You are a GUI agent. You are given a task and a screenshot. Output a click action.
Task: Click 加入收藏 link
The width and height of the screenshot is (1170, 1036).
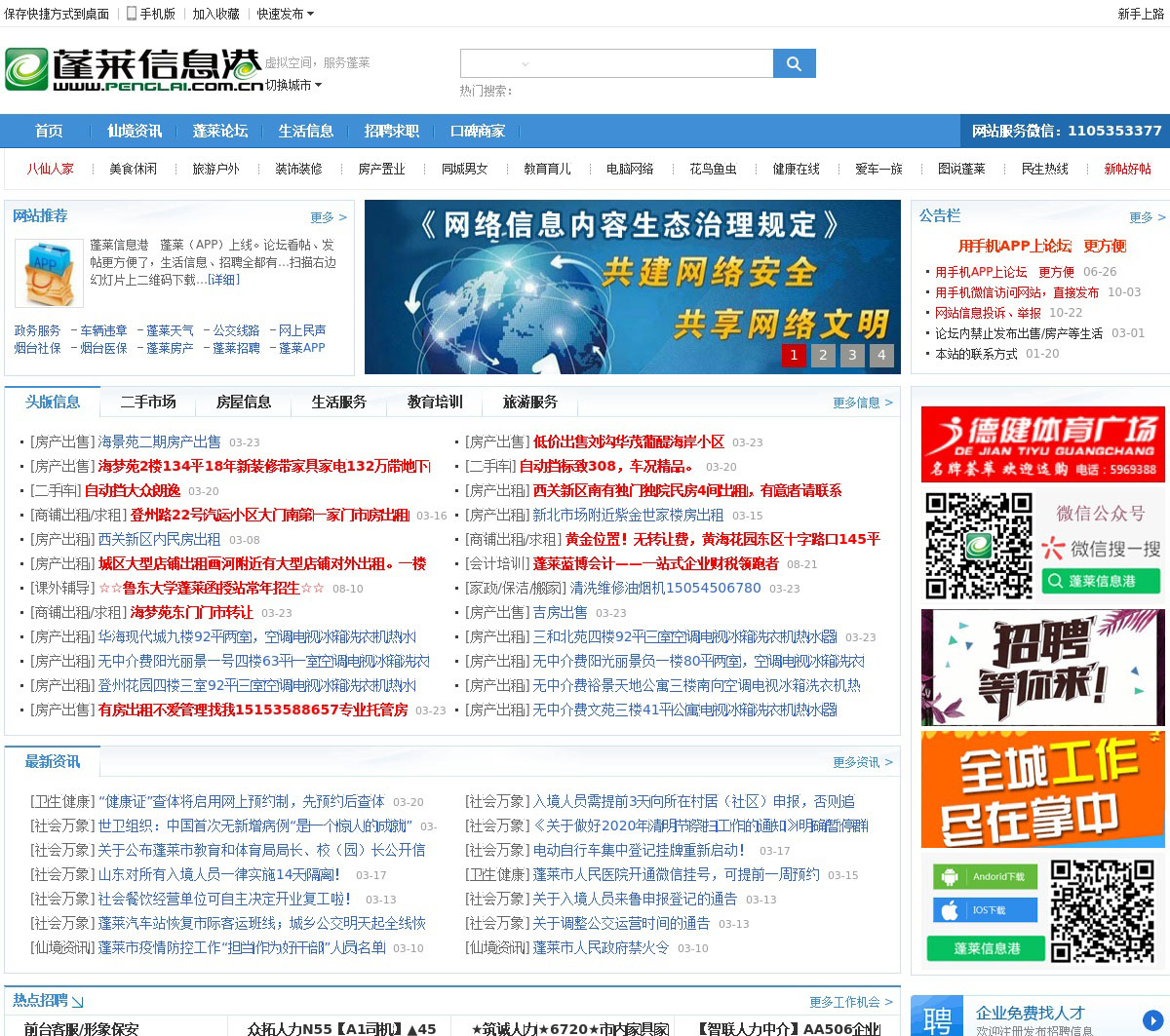pos(215,14)
